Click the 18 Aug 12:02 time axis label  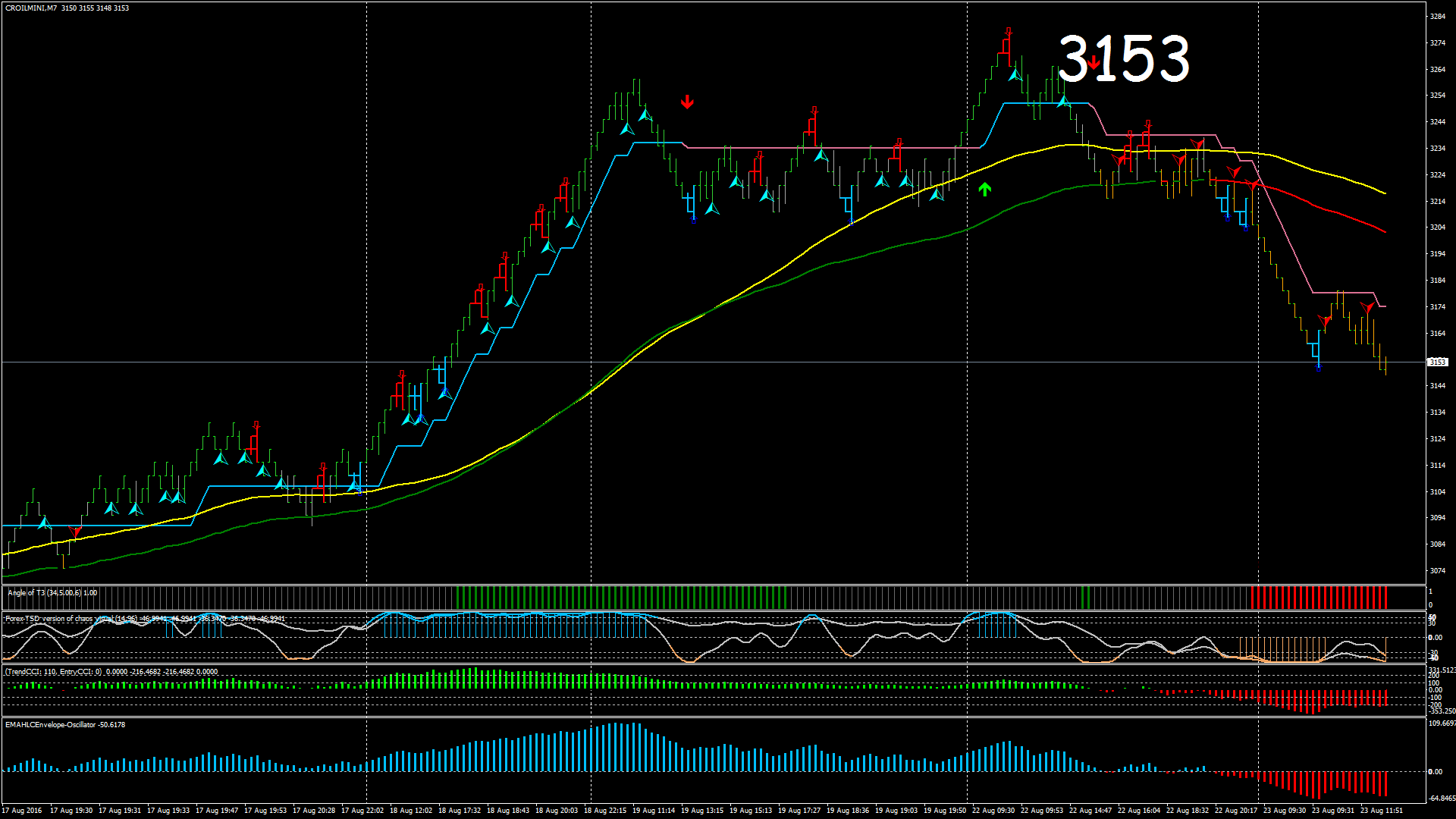pyautogui.click(x=411, y=811)
